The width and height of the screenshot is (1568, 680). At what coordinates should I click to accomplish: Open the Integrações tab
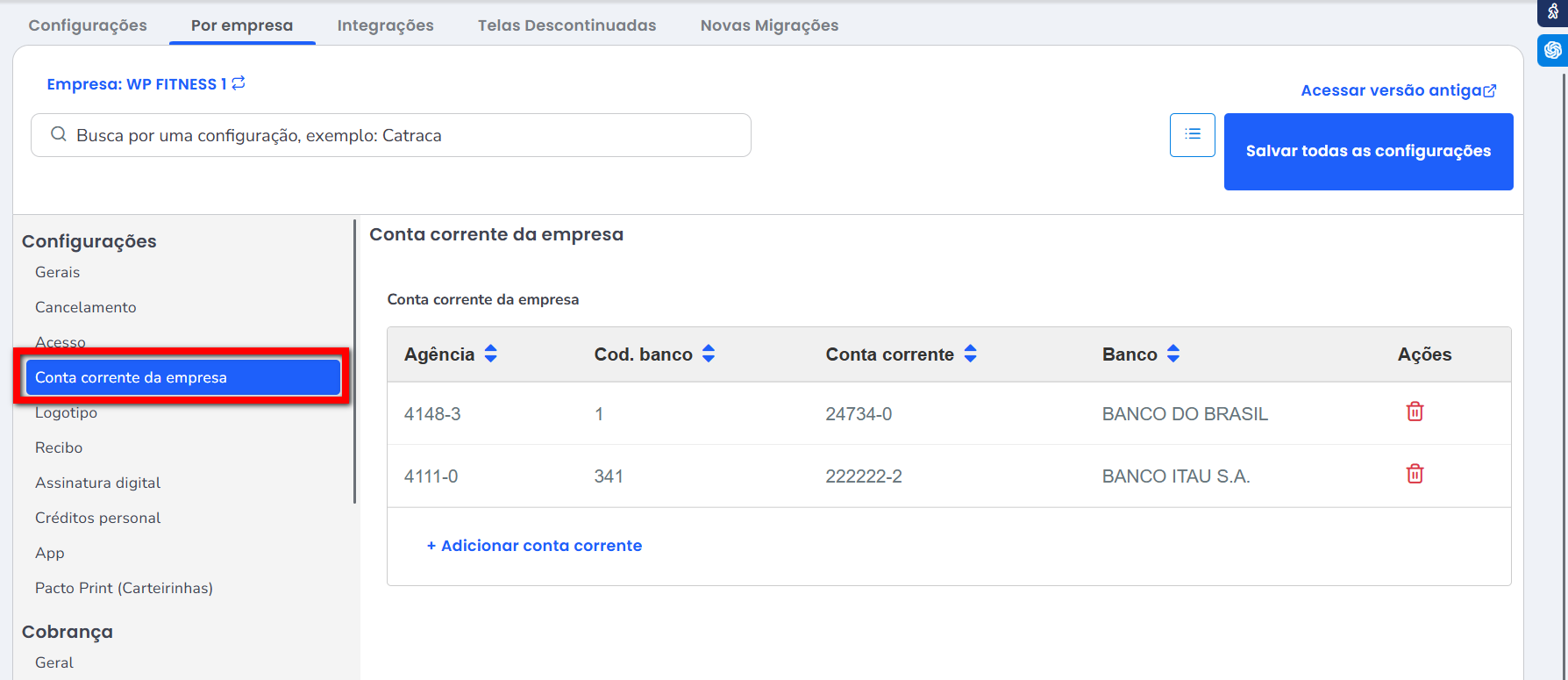pyautogui.click(x=385, y=25)
